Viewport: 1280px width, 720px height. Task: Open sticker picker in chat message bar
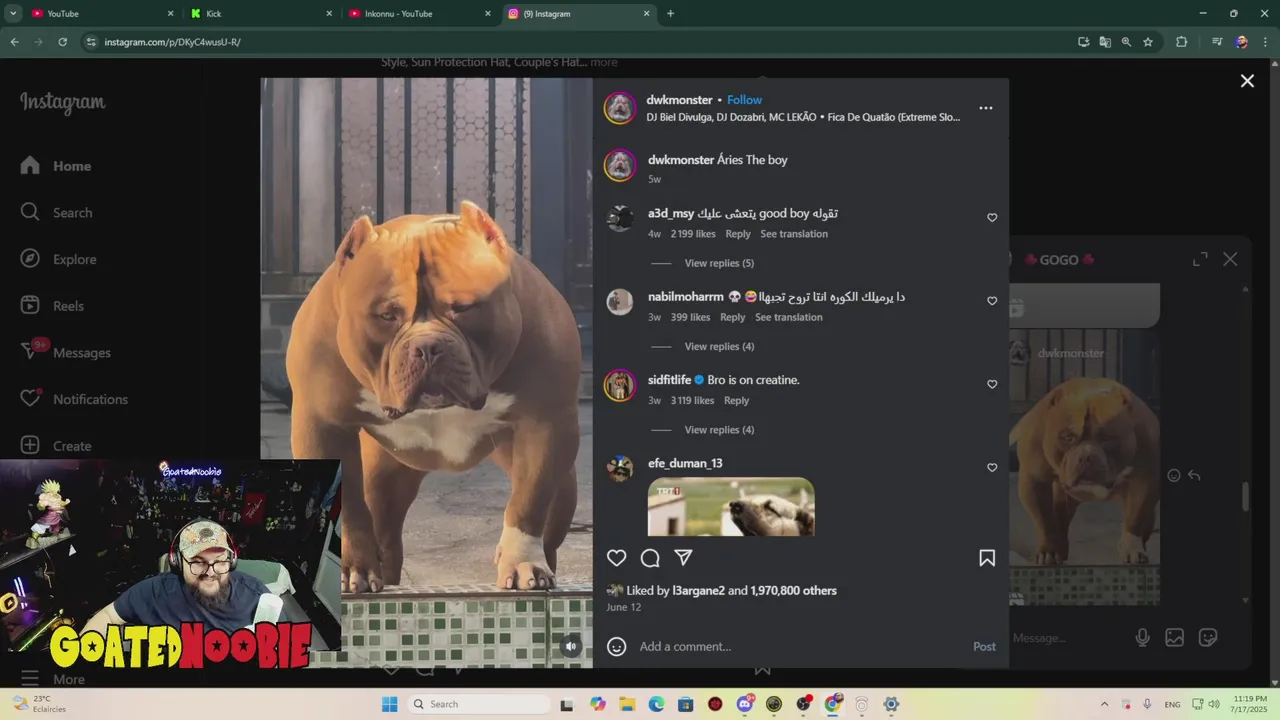1208,637
